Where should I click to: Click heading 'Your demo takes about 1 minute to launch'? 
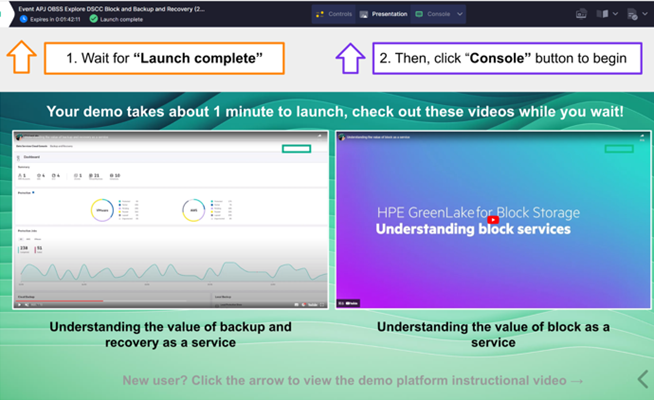pos(335,112)
